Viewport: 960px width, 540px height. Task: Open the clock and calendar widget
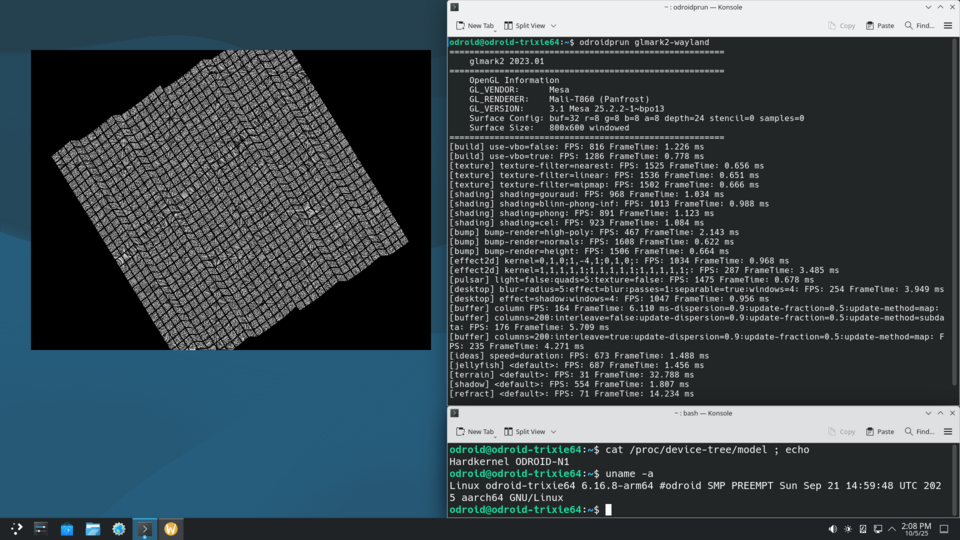pyautogui.click(x=916, y=528)
